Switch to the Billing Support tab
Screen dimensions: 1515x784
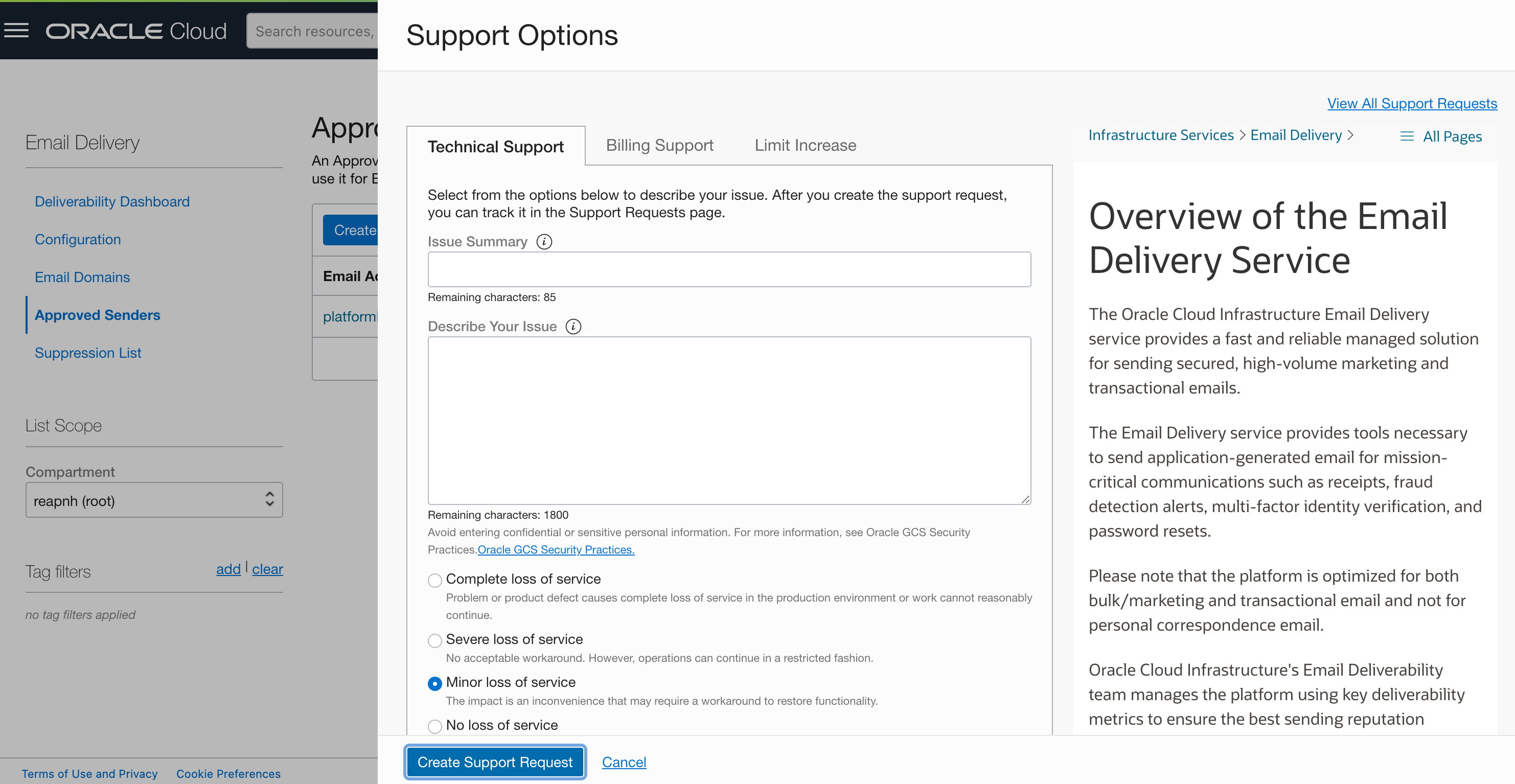[x=659, y=145]
